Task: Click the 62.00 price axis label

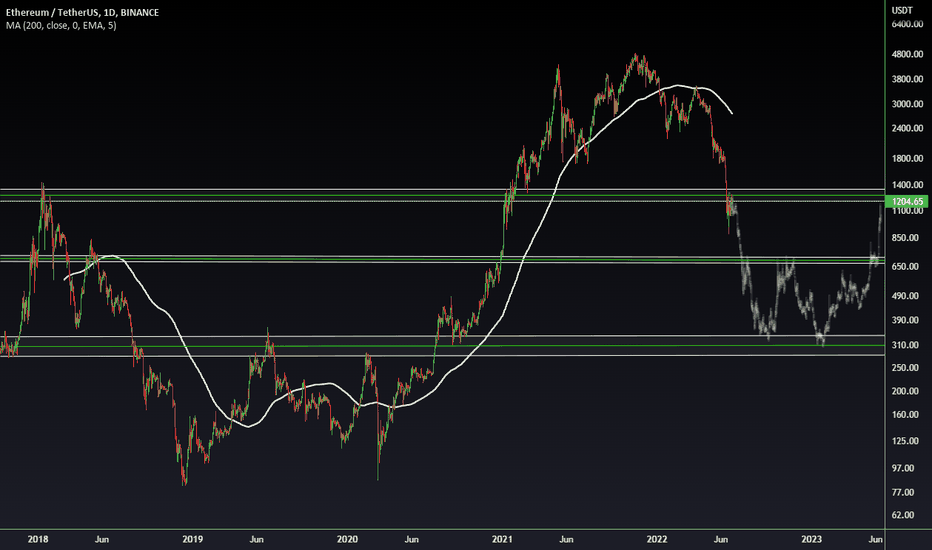Action: pos(903,515)
